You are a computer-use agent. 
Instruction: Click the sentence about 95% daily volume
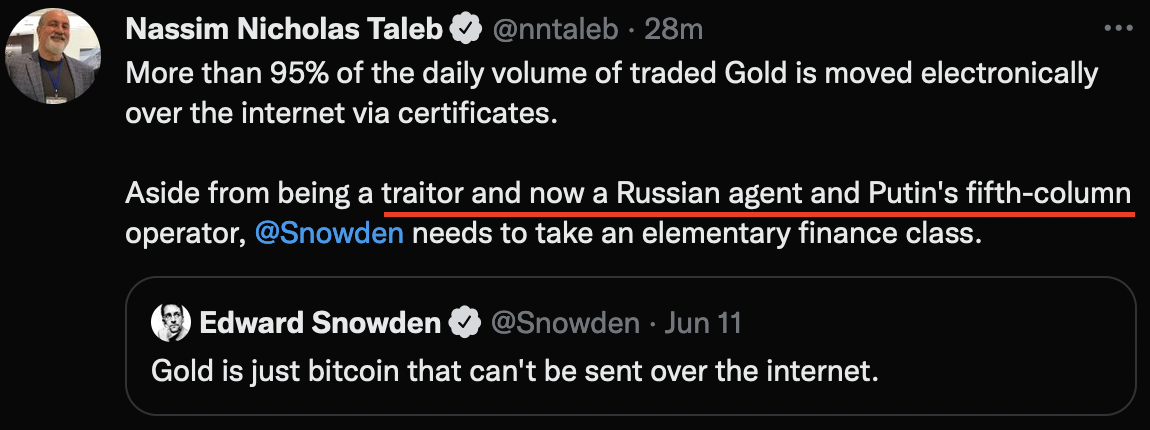coord(612,73)
